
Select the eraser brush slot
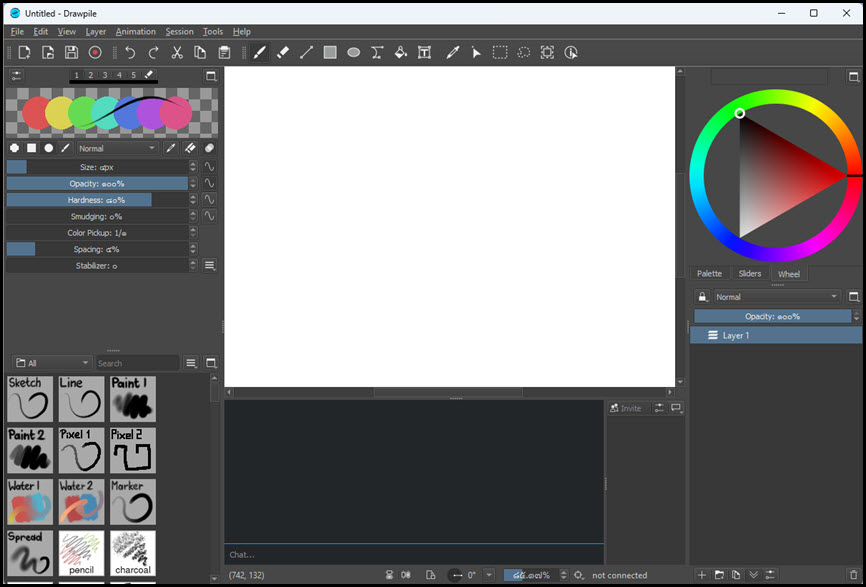click(x=149, y=75)
